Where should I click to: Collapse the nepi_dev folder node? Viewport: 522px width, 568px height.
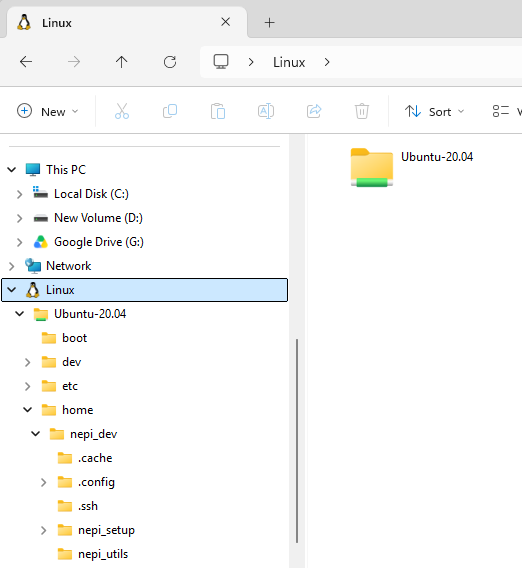point(36,434)
